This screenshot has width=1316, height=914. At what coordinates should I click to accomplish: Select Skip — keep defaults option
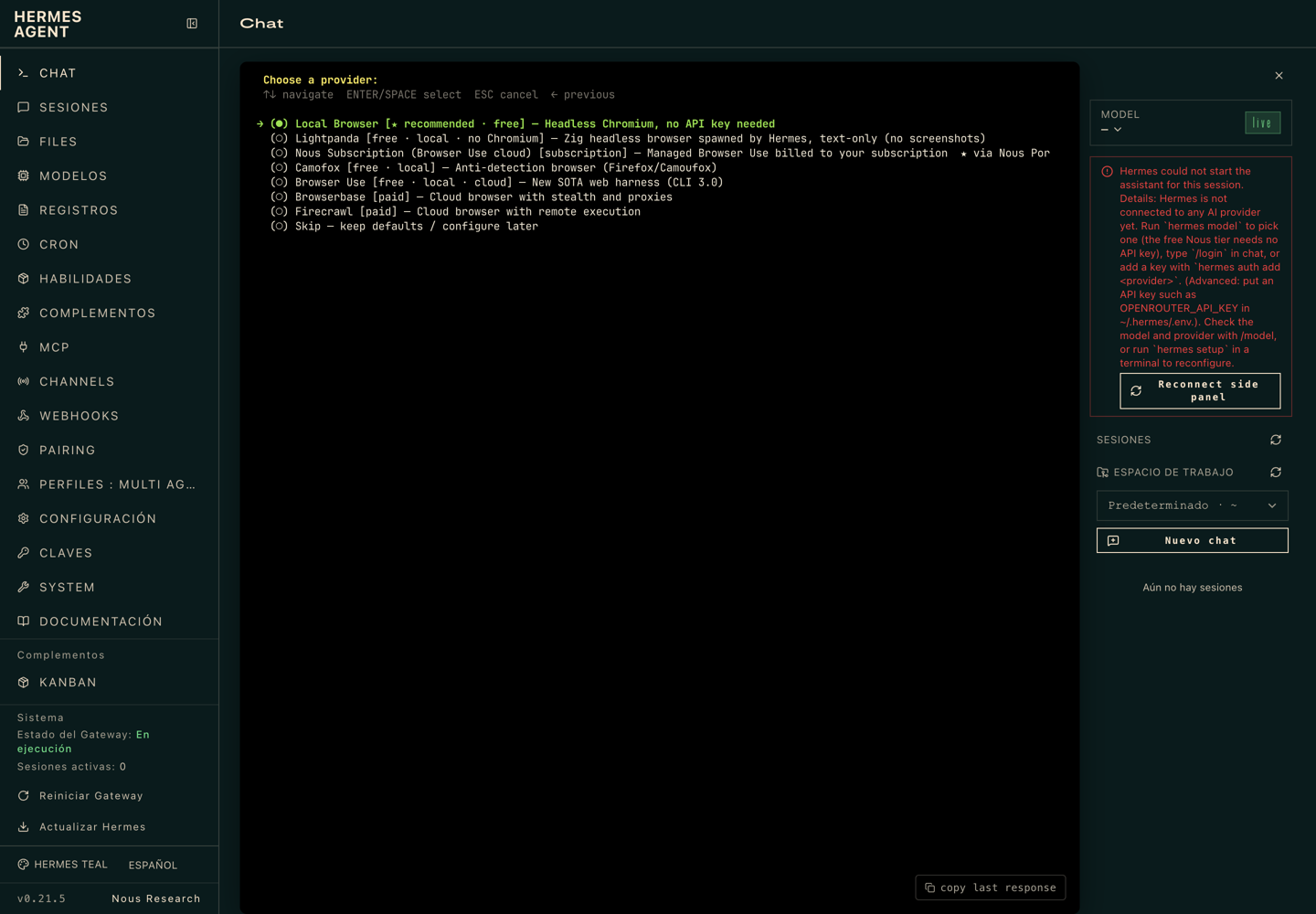click(x=404, y=227)
